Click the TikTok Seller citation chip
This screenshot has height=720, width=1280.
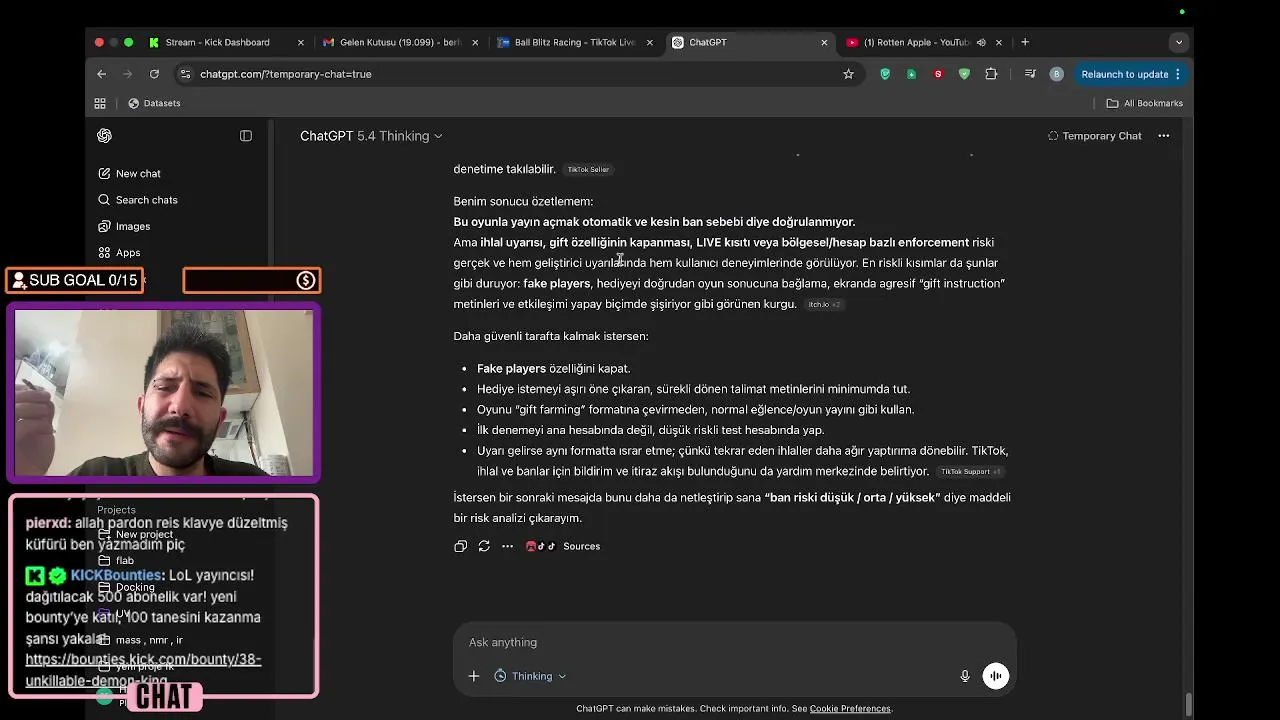coord(588,169)
